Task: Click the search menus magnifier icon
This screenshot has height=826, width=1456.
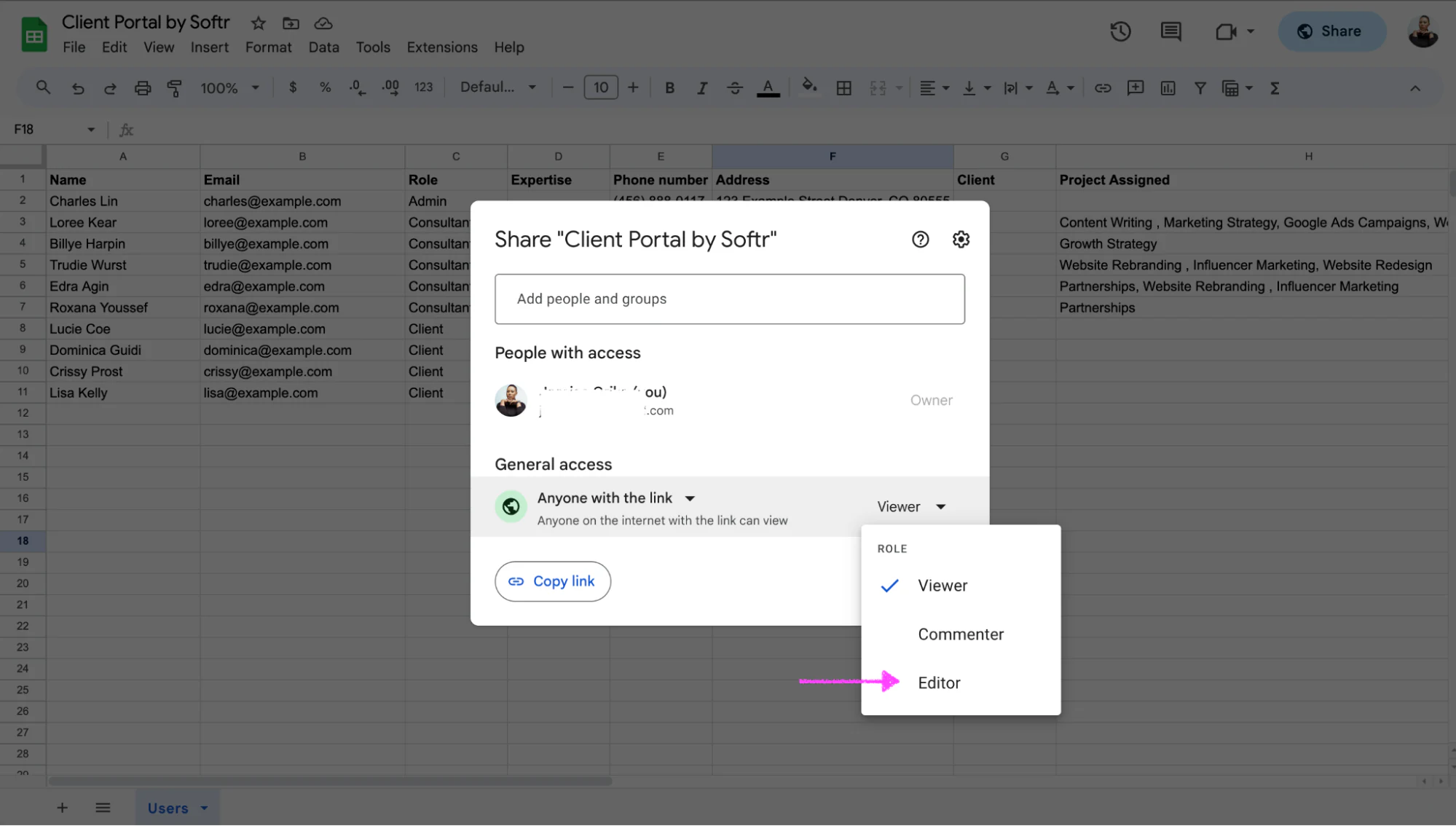Action: coord(43,88)
